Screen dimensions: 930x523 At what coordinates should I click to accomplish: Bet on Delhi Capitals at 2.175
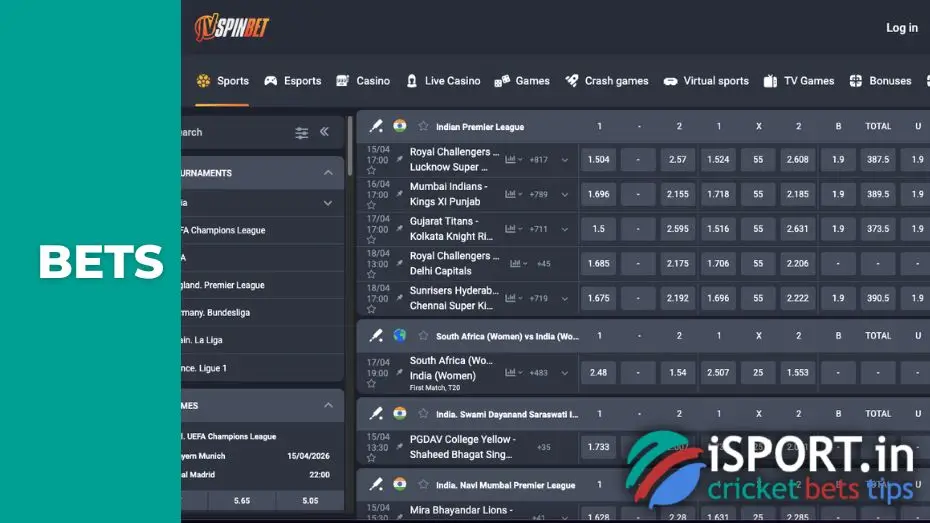coord(677,263)
